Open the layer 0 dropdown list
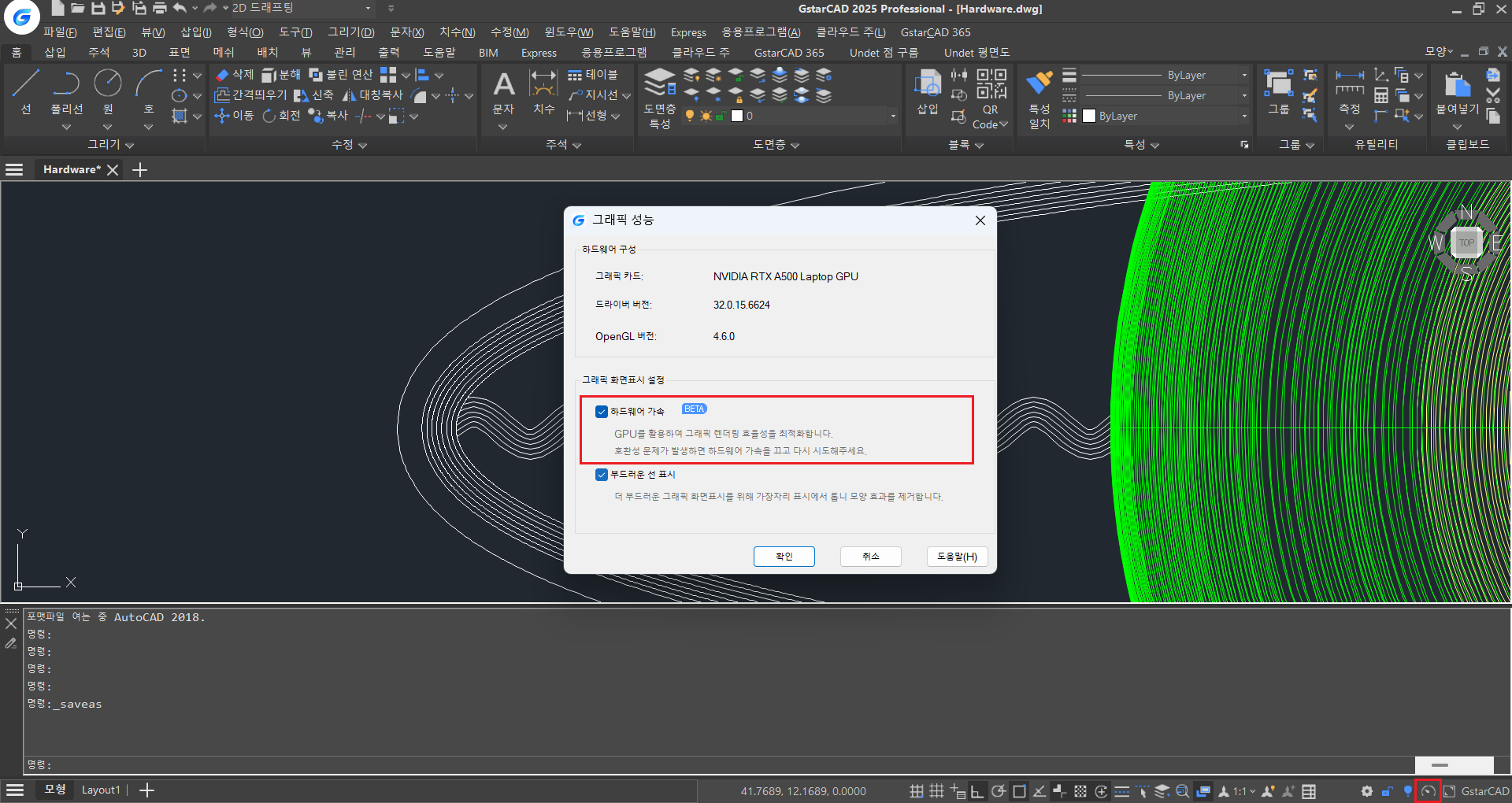 point(893,116)
